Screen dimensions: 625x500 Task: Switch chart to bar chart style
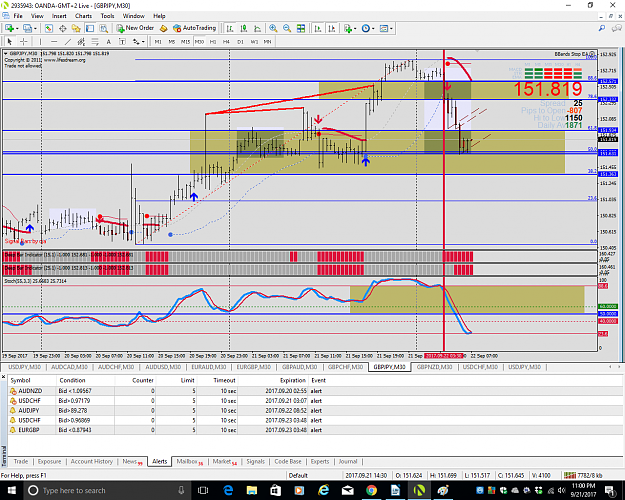pos(230,28)
